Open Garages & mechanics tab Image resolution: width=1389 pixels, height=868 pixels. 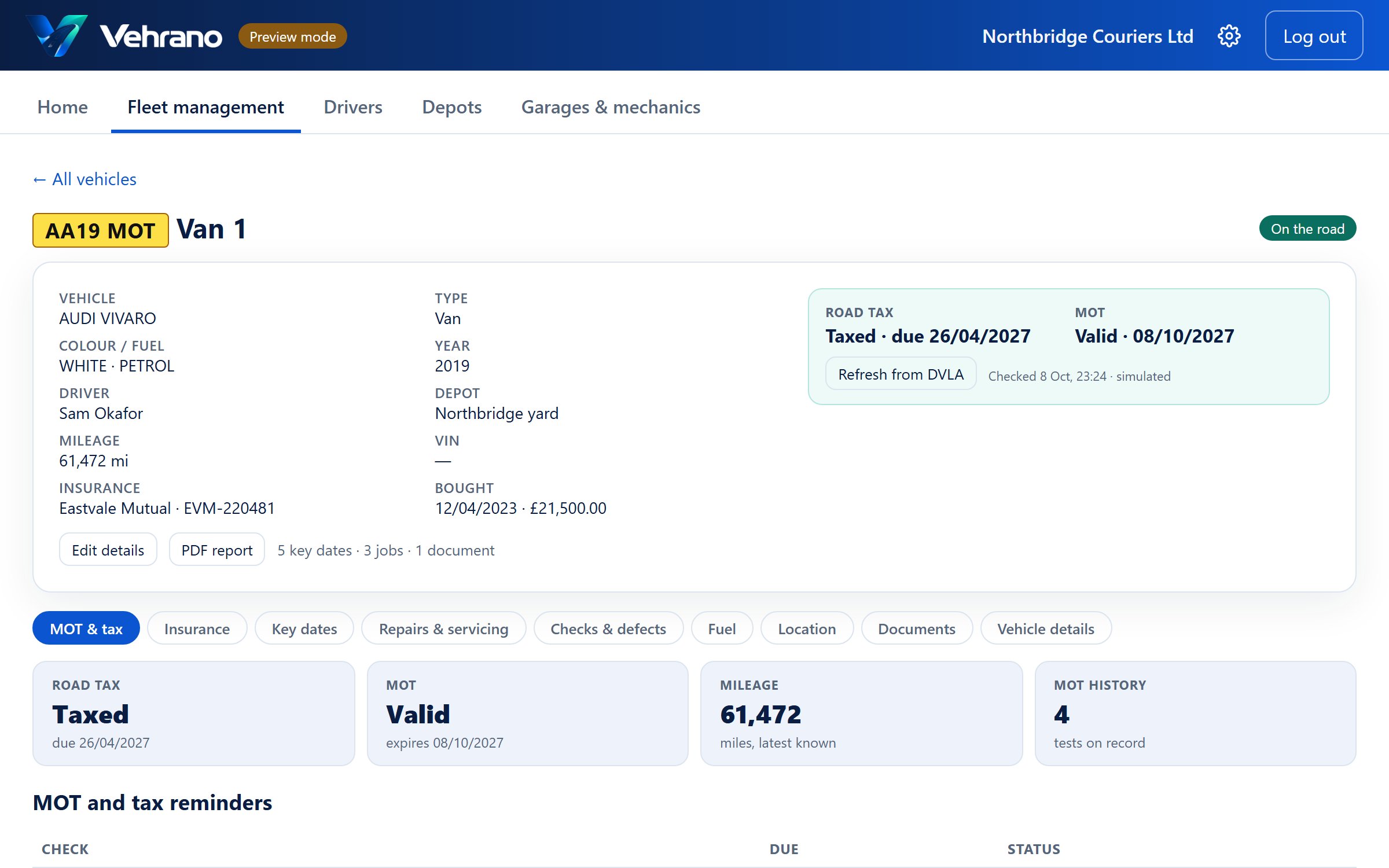coord(611,107)
